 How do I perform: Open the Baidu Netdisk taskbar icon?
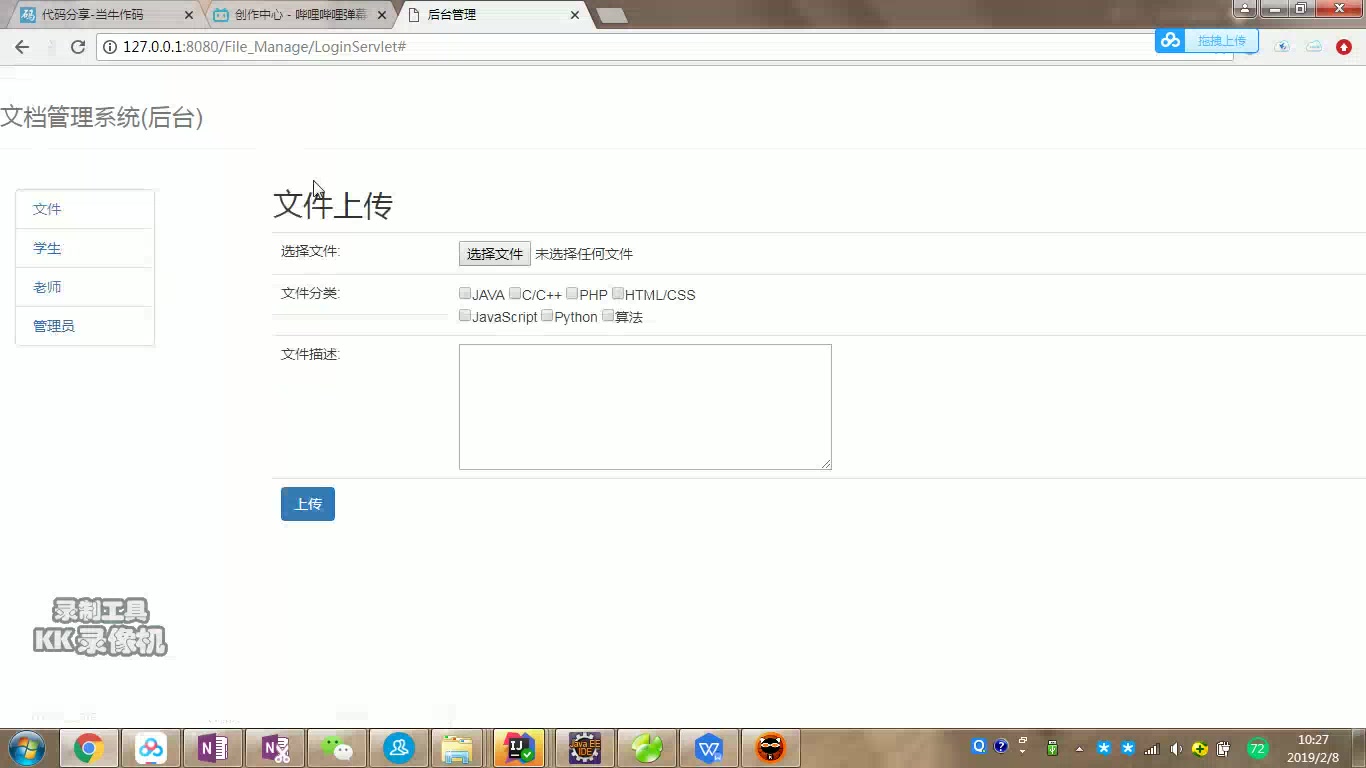coord(152,747)
